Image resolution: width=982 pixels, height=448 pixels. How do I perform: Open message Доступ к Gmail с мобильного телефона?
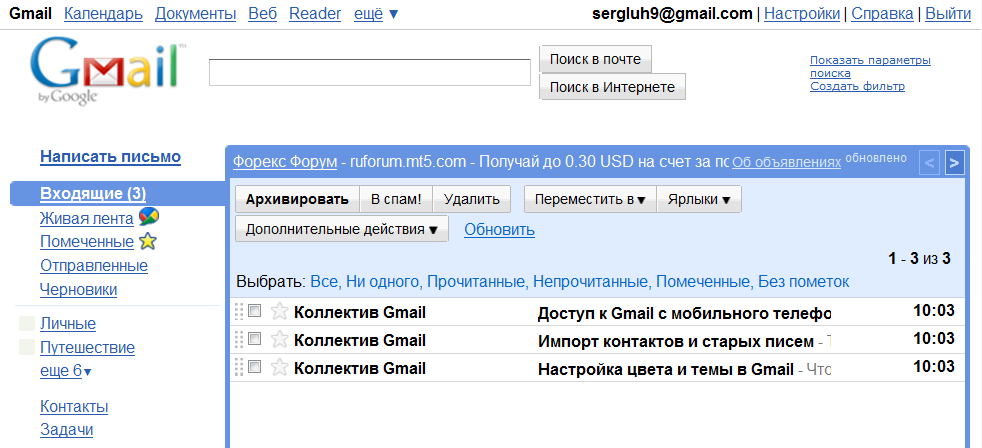click(684, 312)
